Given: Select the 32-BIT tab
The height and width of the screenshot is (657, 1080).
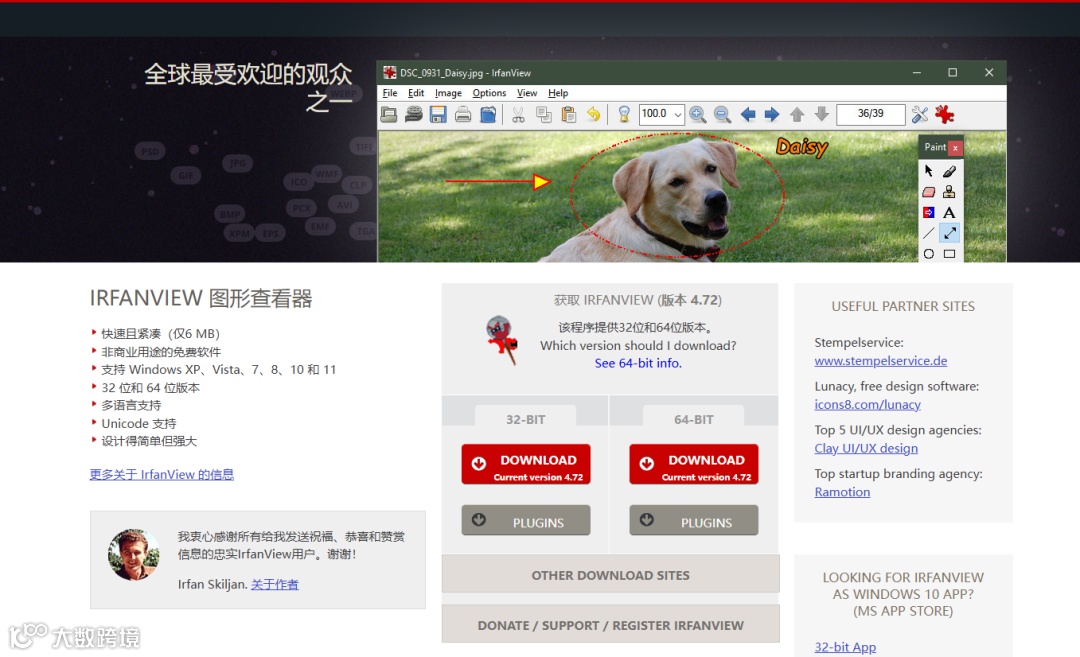Looking at the screenshot, I should [x=526, y=419].
